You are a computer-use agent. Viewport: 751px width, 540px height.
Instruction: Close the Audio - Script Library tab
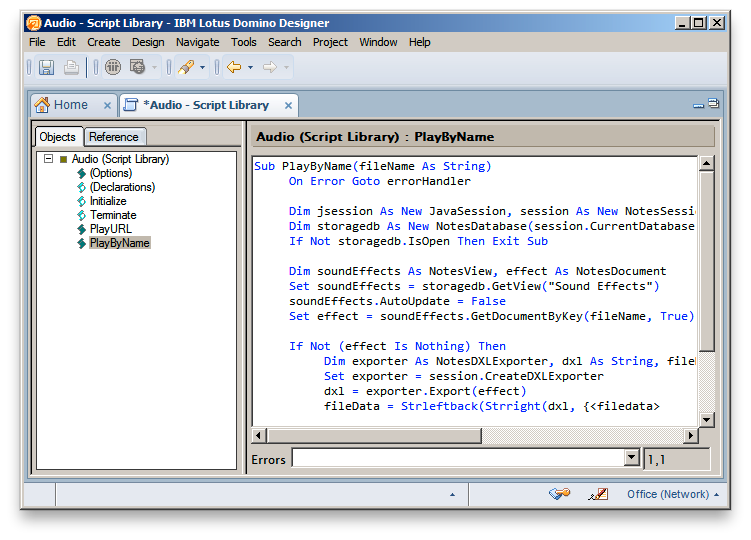coord(288,105)
